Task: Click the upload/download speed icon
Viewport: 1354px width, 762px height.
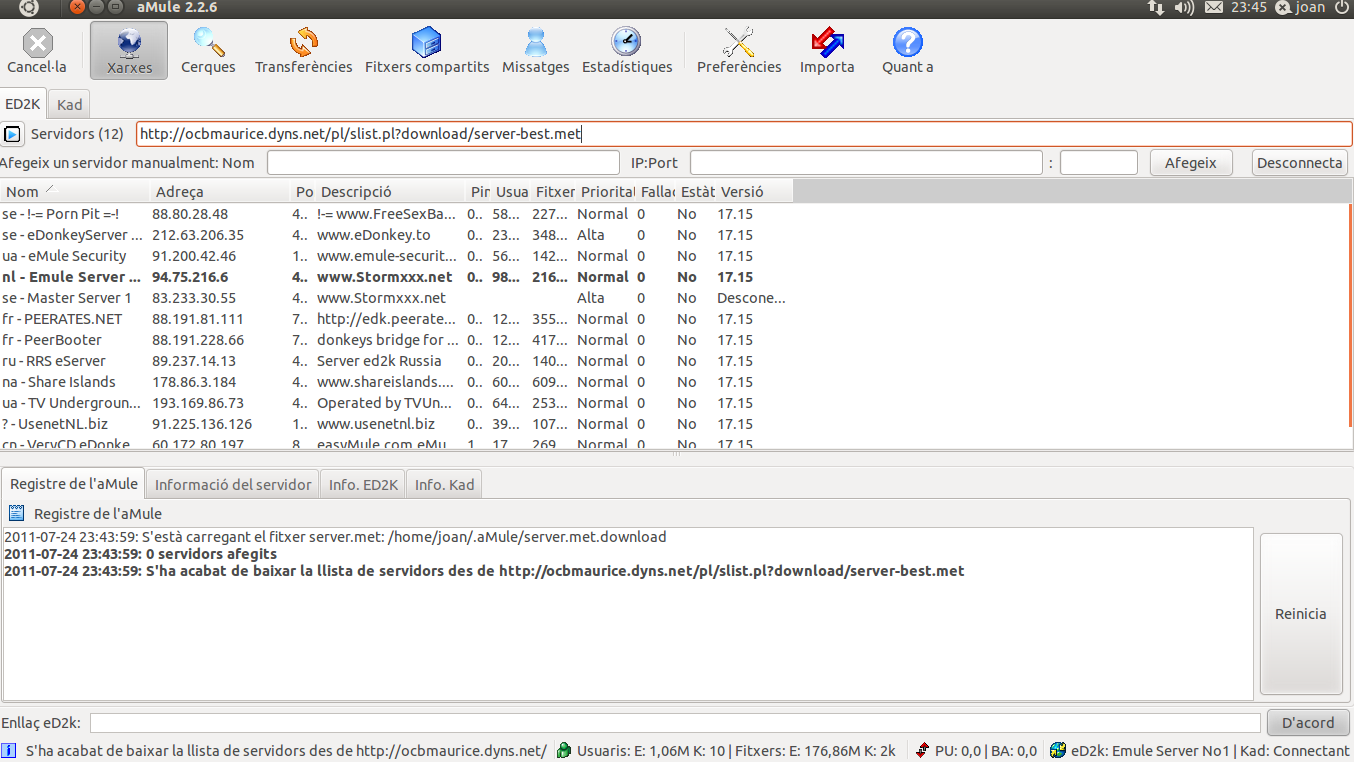Action: click(x=922, y=751)
